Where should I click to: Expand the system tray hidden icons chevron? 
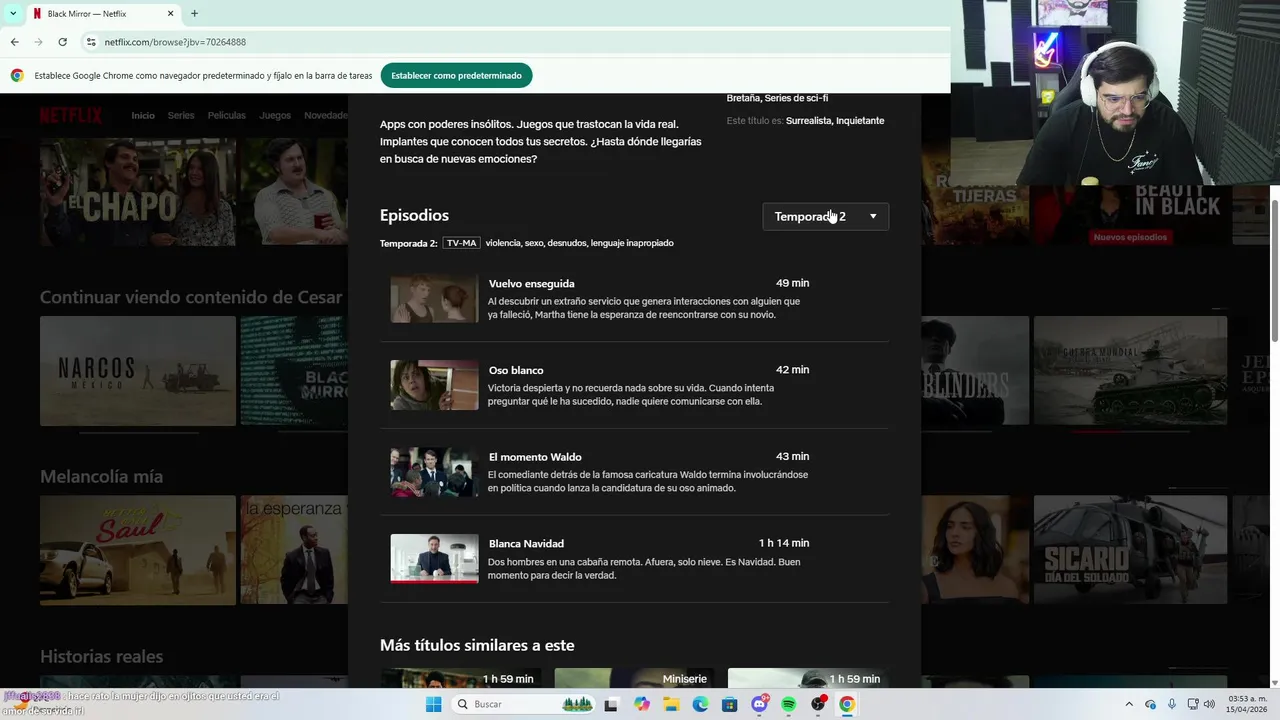1129,704
